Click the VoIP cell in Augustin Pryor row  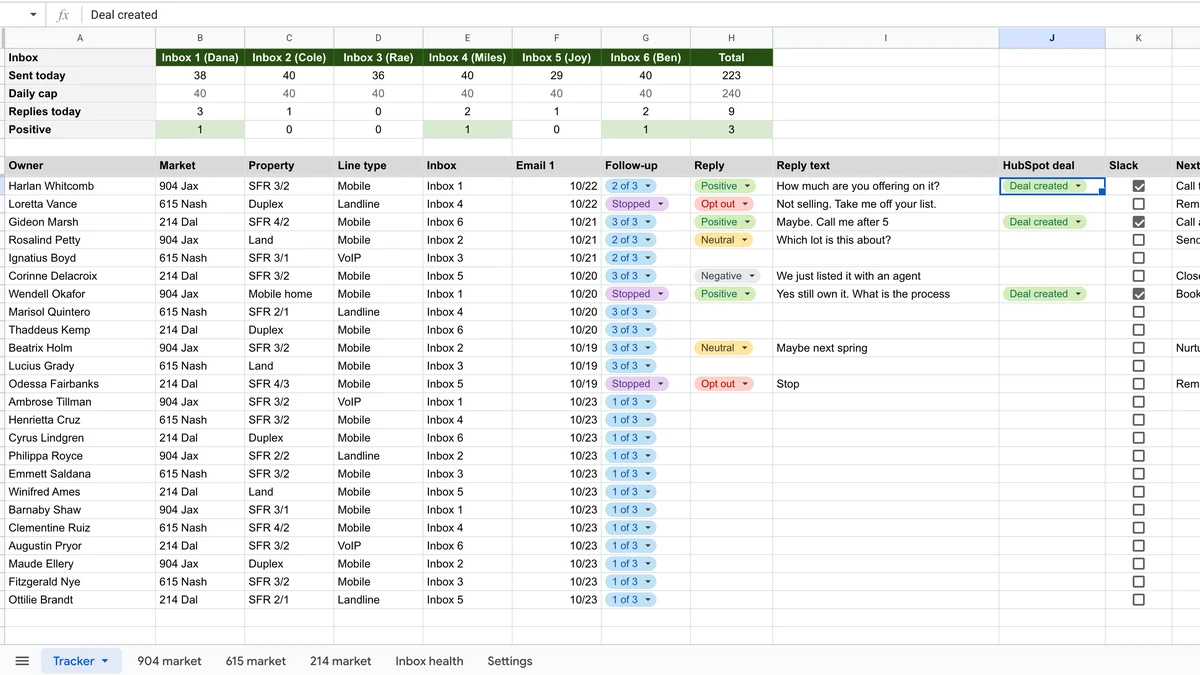(x=378, y=546)
